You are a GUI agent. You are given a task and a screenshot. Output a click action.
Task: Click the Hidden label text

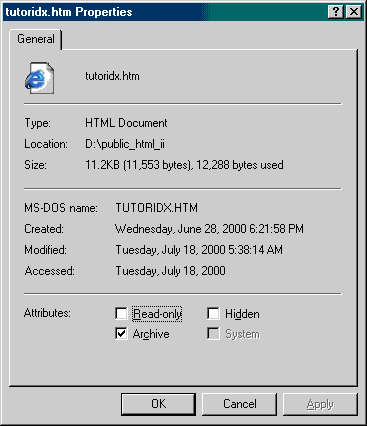coord(242,314)
